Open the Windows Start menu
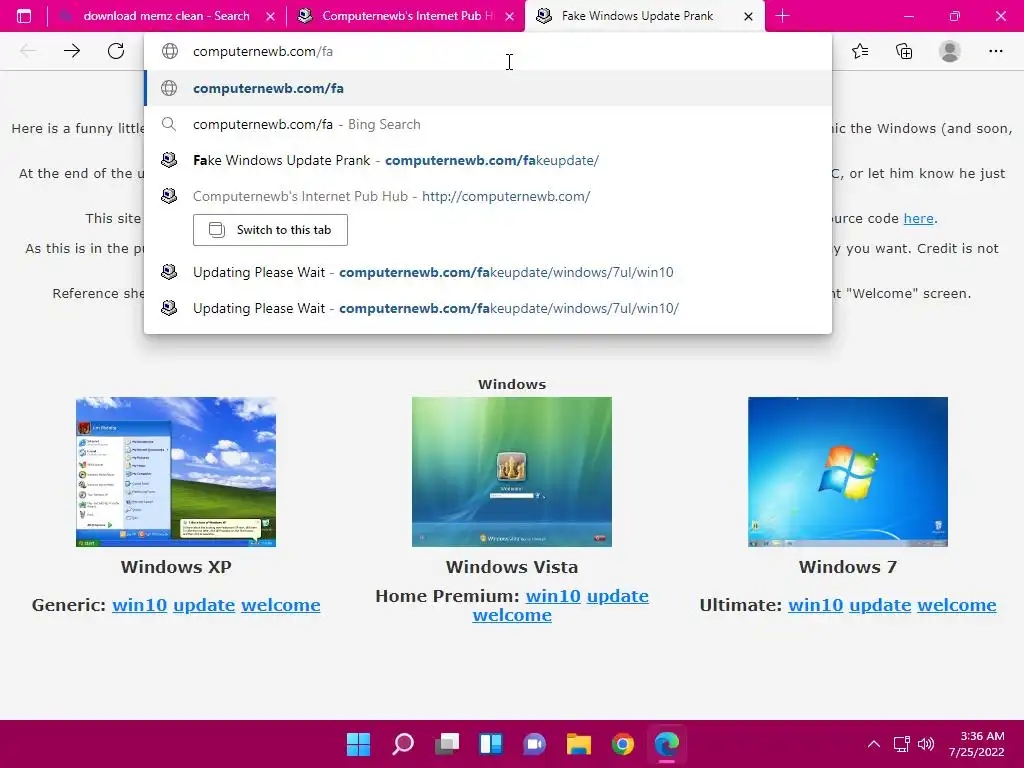1024x768 pixels. click(358, 744)
